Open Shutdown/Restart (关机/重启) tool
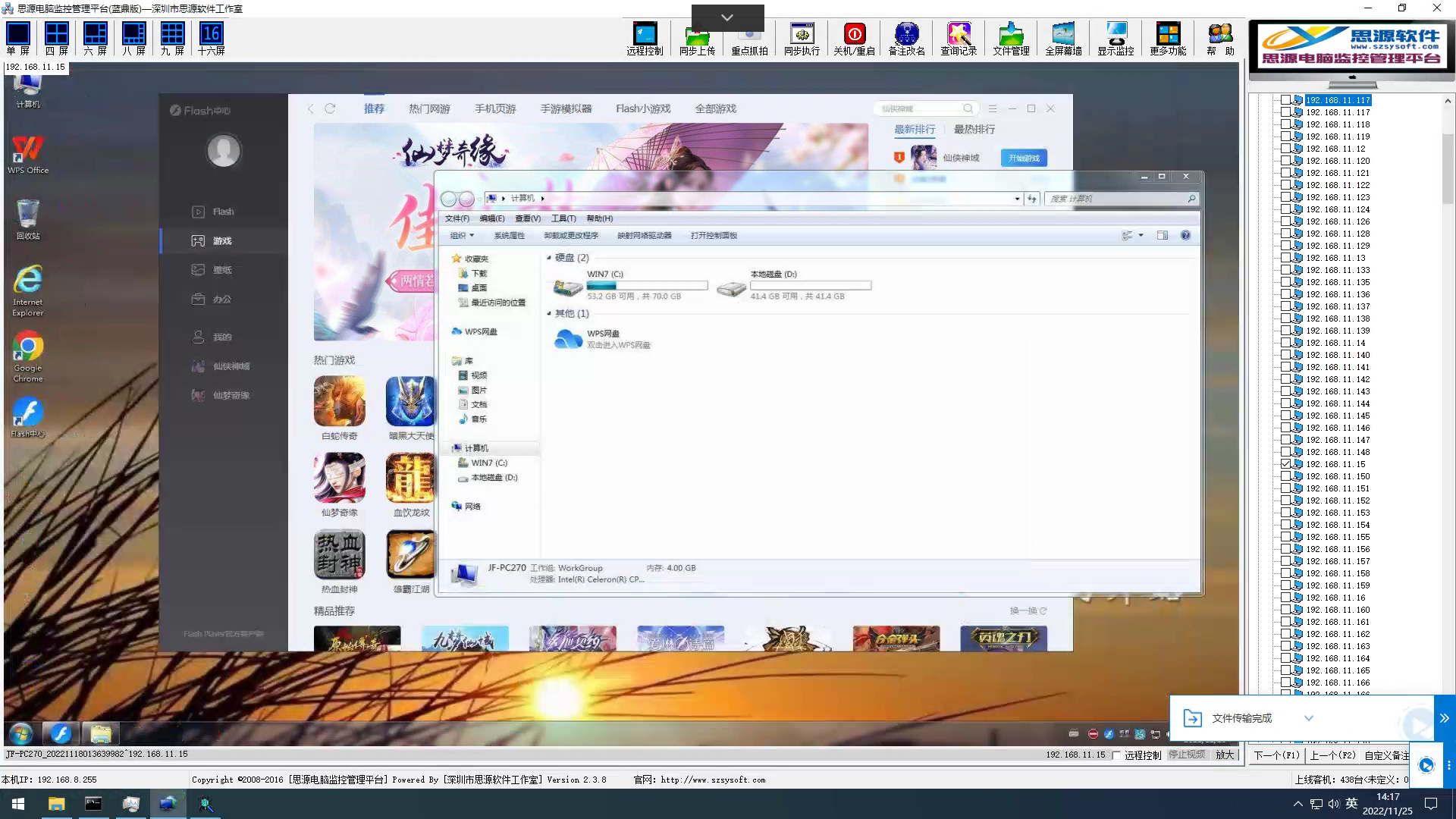 pos(854,39)
